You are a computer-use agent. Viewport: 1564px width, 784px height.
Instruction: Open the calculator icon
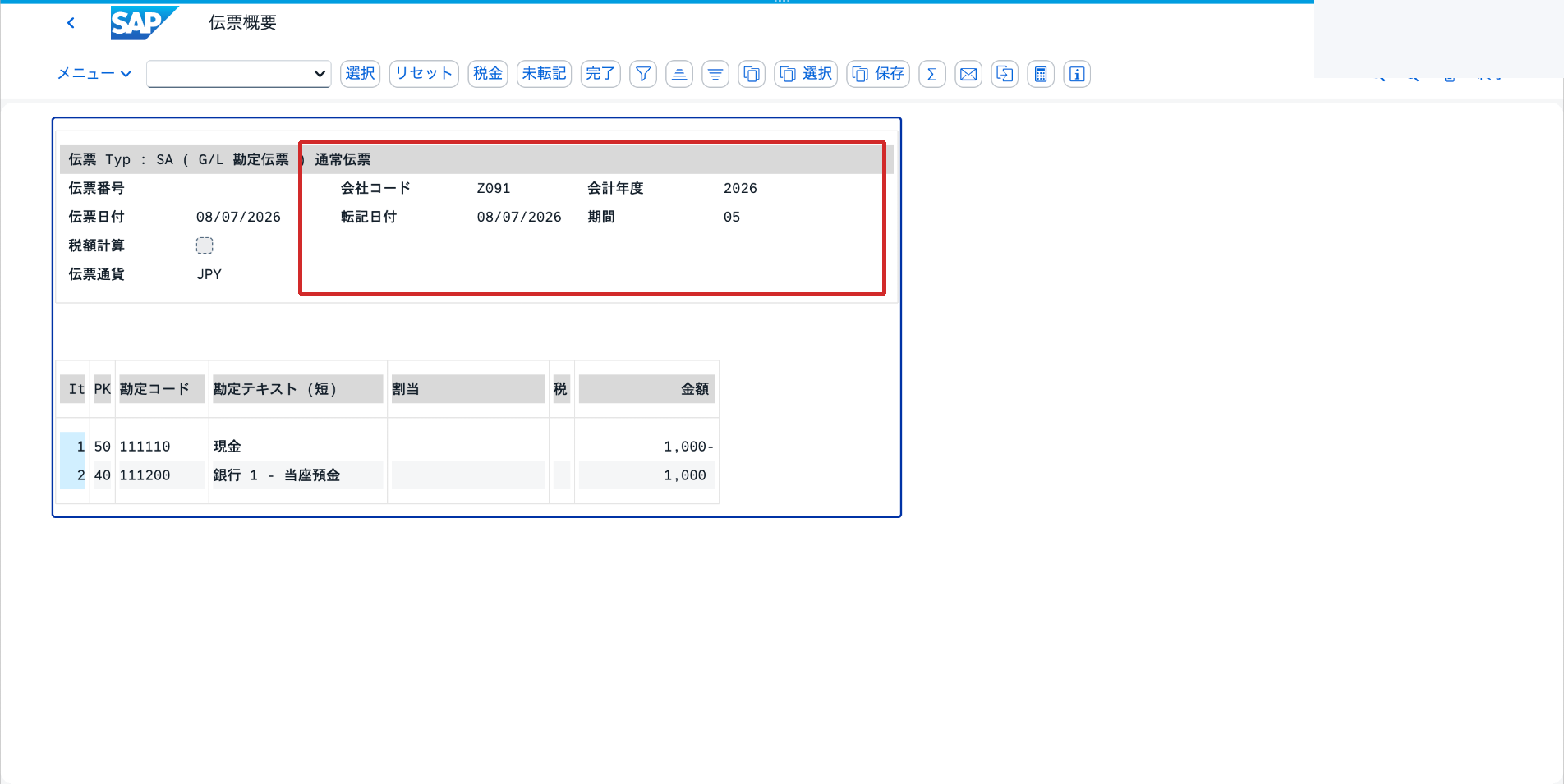[x=1041, y=74]
